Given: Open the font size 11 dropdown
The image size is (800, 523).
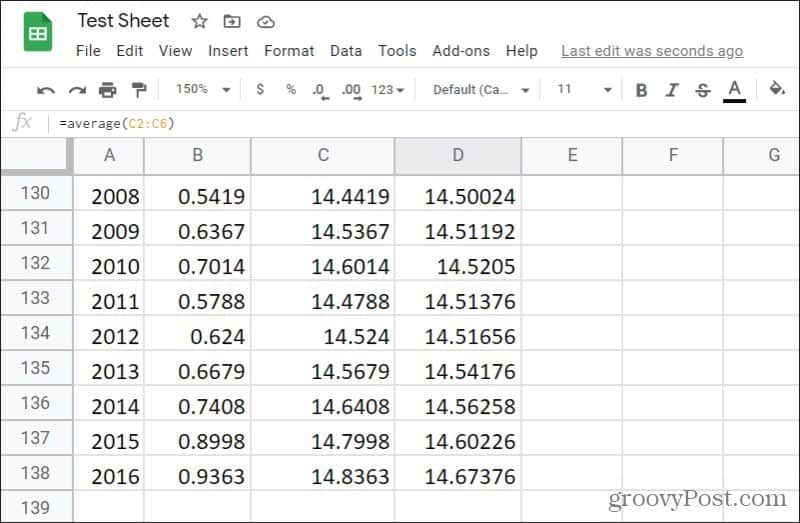Looking at the screenshot, I should (585, 89).
